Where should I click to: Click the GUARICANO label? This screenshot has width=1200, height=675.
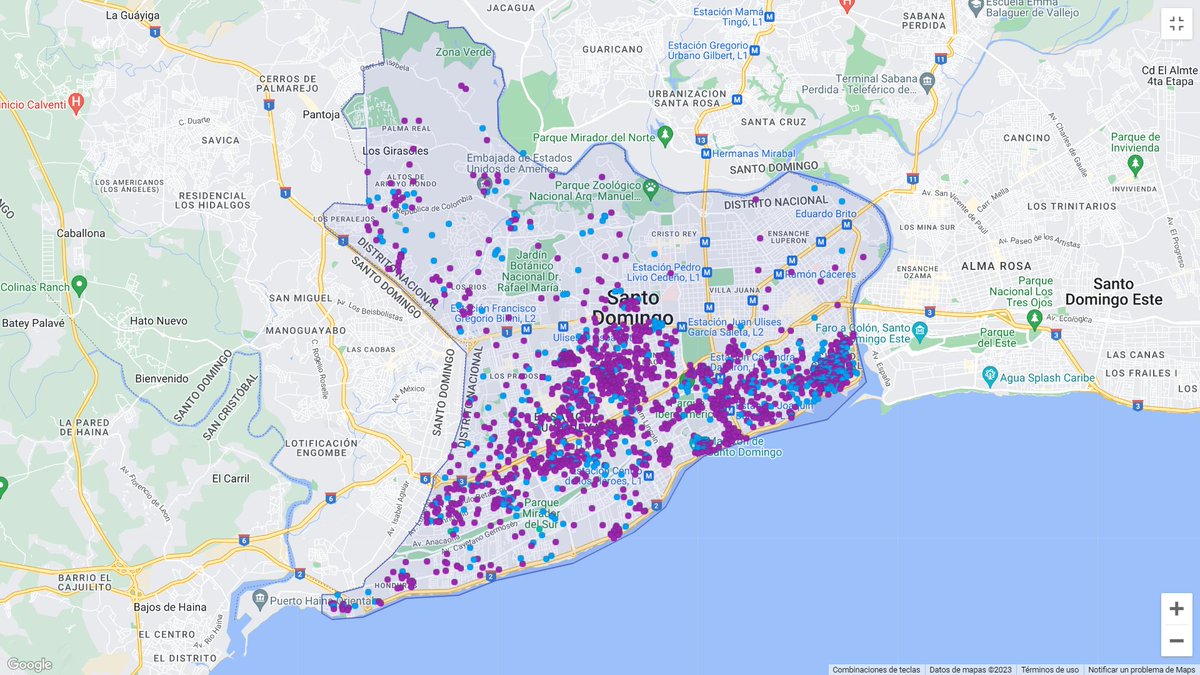coord(612,48)
